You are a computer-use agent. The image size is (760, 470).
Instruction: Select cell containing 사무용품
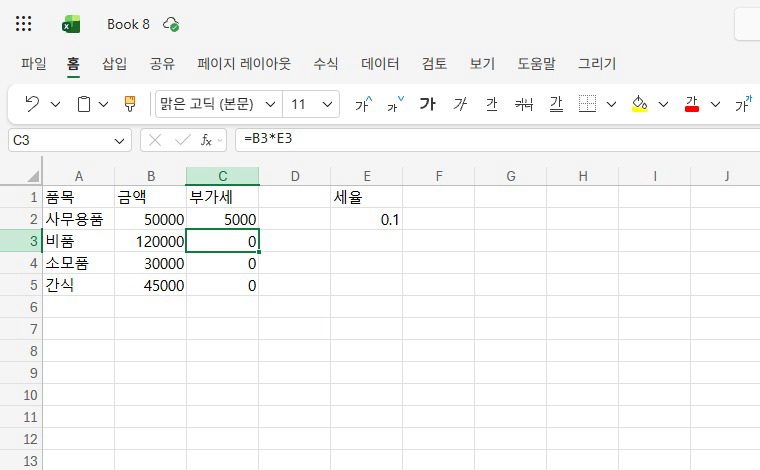[x=79, y=219]
